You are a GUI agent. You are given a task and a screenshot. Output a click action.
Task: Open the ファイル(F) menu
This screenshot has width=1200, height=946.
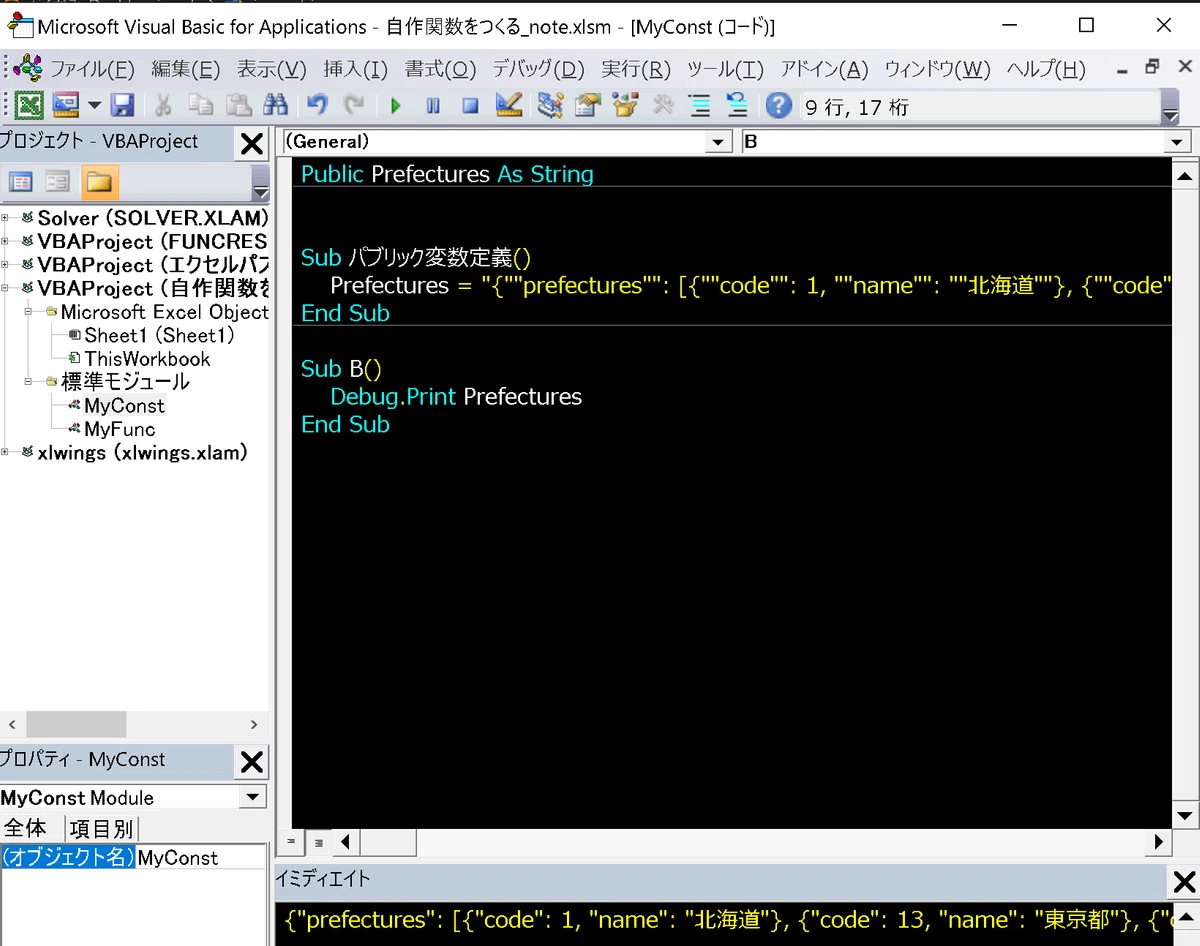click(x=92, y=69)
